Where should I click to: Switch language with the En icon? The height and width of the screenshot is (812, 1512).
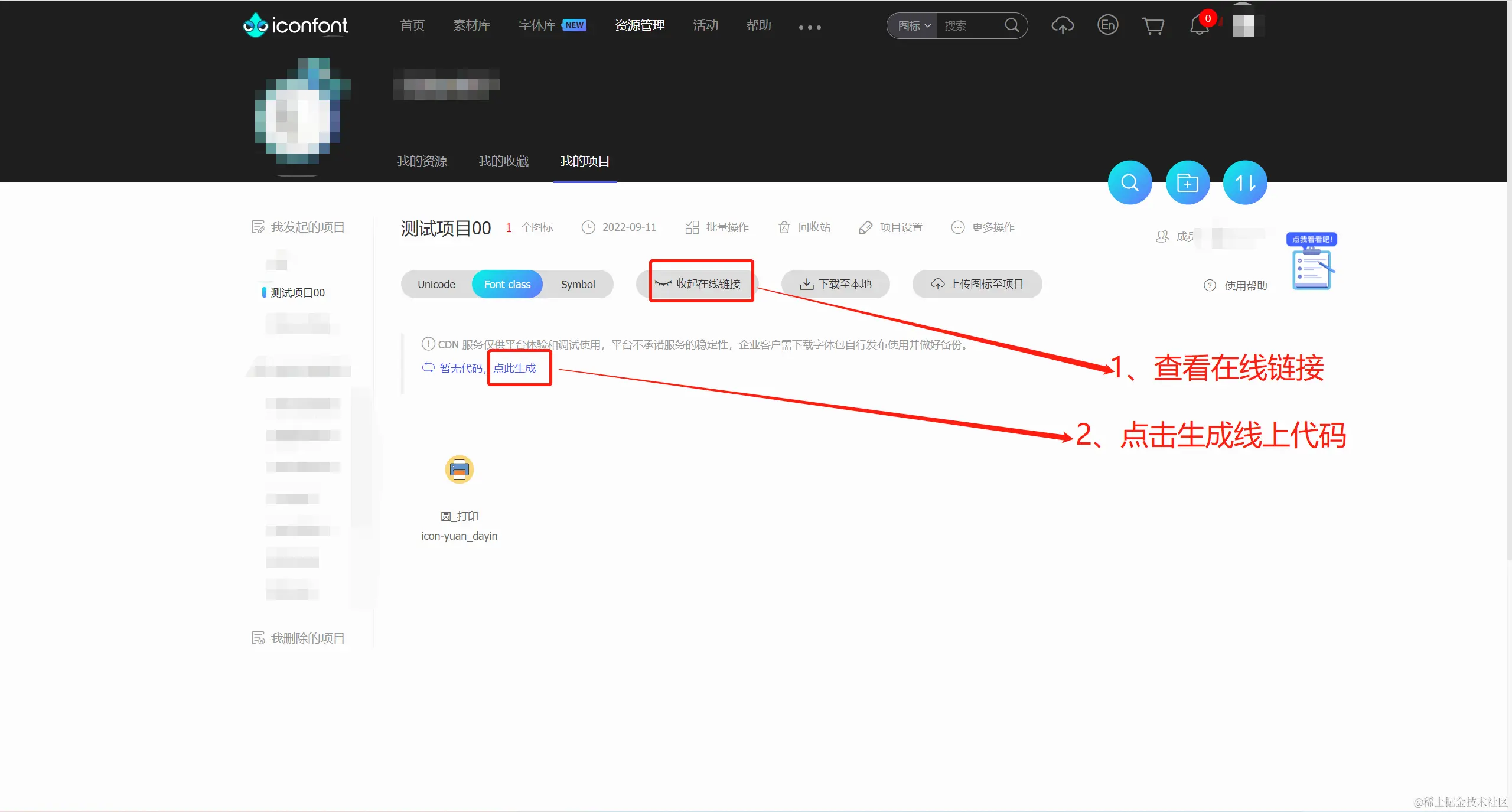coord(1107,25)
